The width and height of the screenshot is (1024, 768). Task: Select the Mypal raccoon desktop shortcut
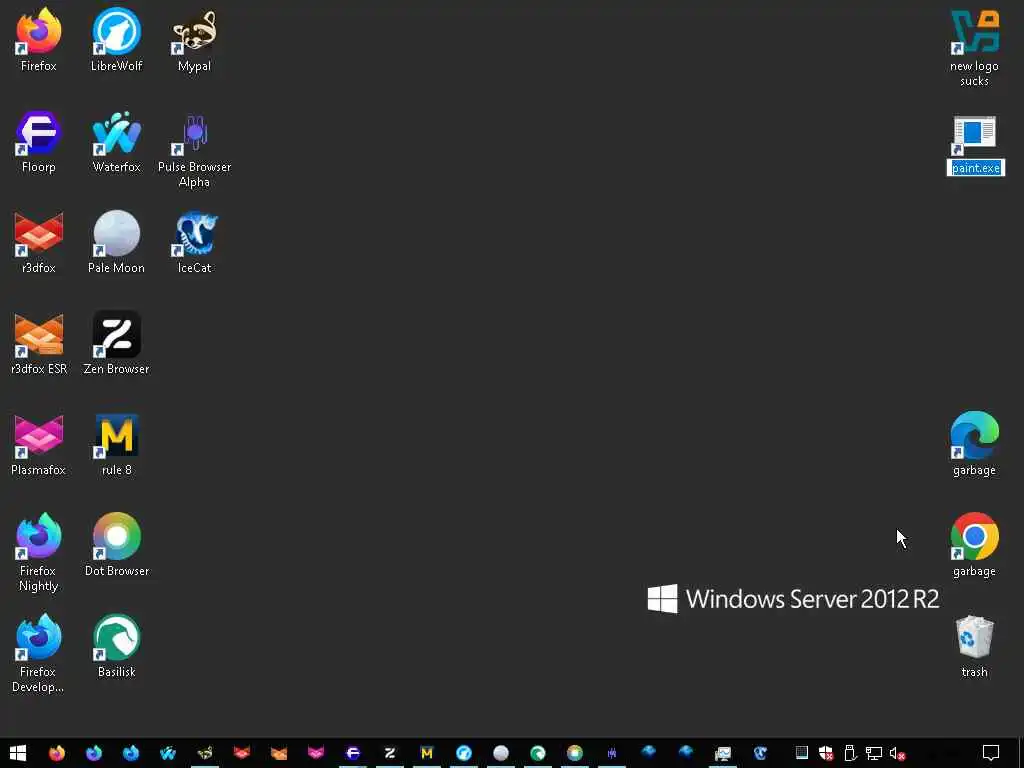194,39
